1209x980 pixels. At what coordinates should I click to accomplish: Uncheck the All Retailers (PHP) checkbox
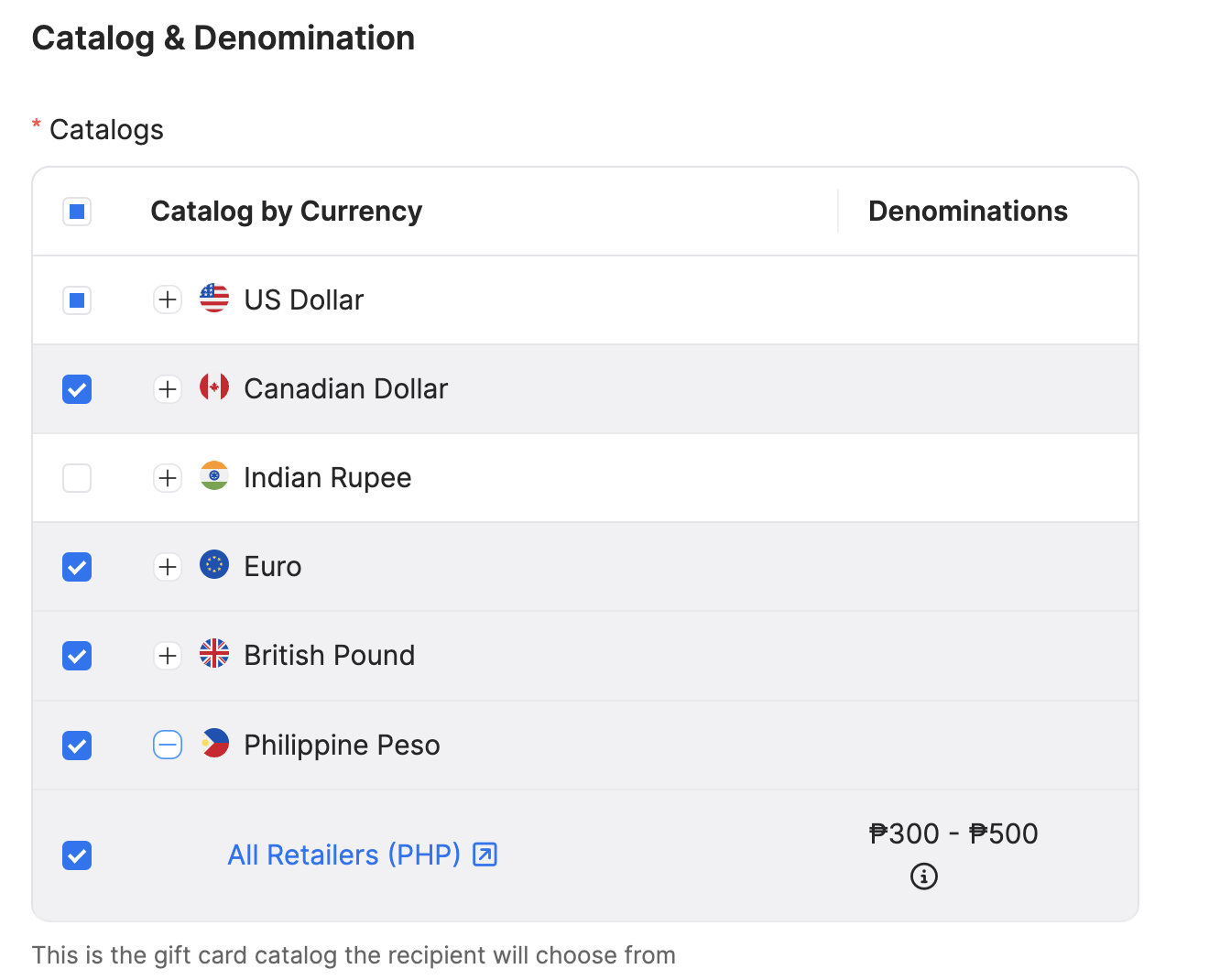tap(77, 855)
